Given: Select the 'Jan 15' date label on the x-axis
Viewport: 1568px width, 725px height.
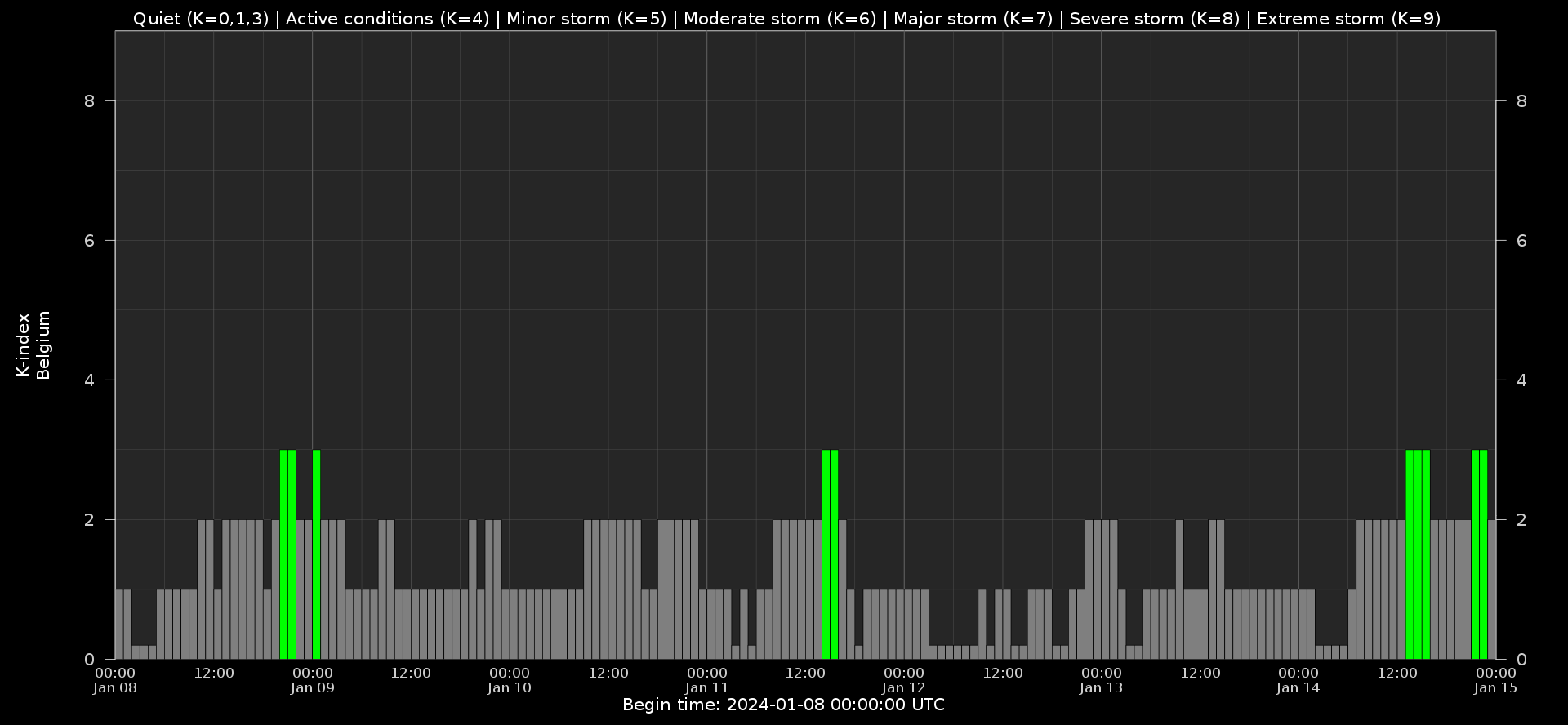Looking at the screenshot, I should point(1496,687).
